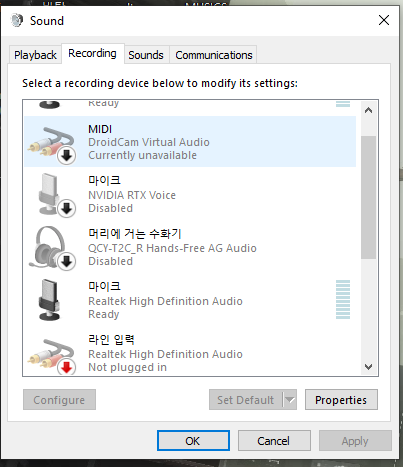
Task: Click the scroll down arrow of device list
Action: tap(368, 367)
